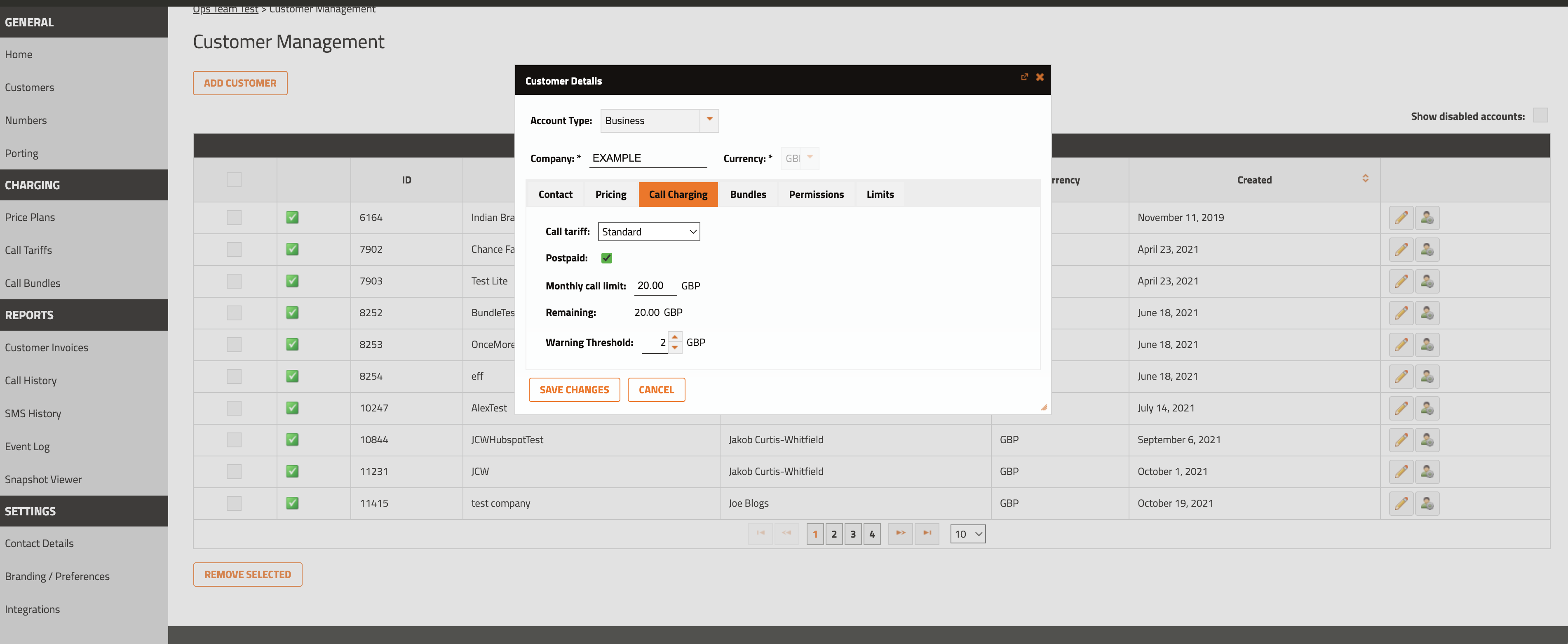Screen dimensions: 1568x644
Task: Open Snapshot Viewer in sidebar
Action: (43, 479)
